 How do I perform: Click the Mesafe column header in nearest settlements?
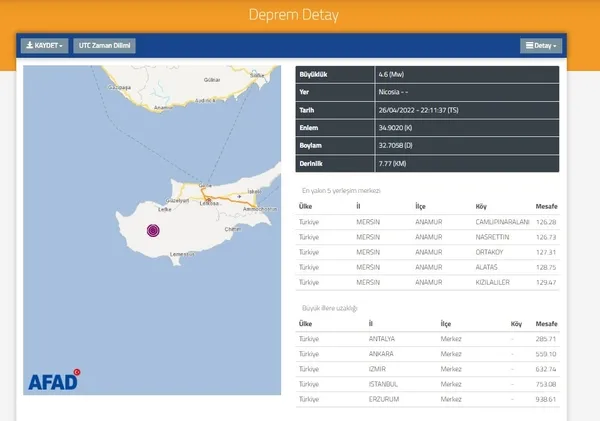coord(546,206)
